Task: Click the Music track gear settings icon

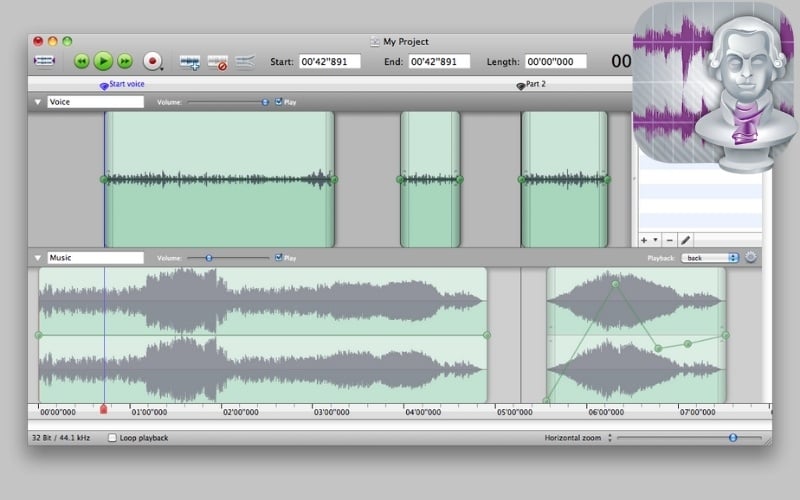Action: pyautogui.click(x=751, y=257)
